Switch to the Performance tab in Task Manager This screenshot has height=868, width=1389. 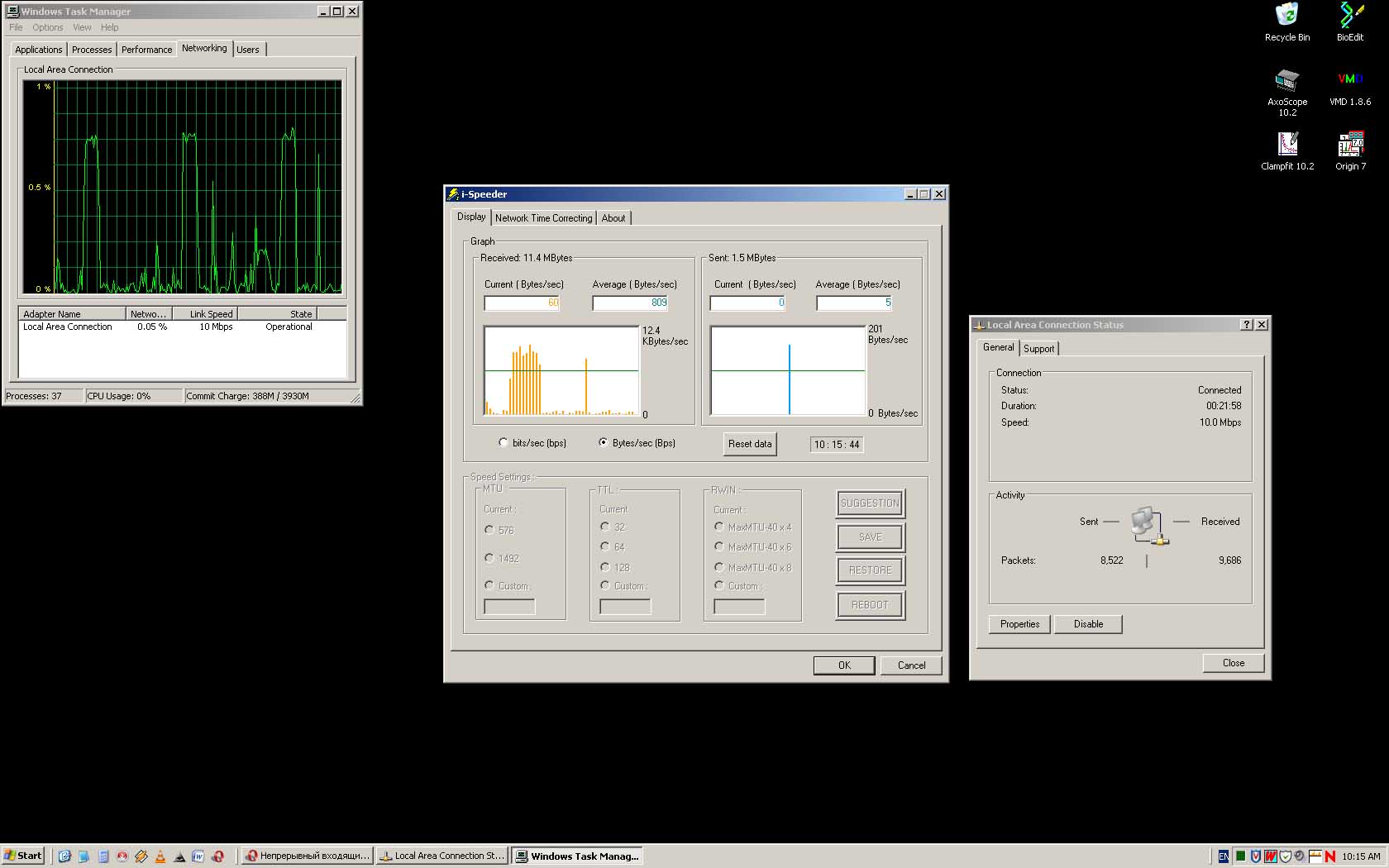coord(146,50)
